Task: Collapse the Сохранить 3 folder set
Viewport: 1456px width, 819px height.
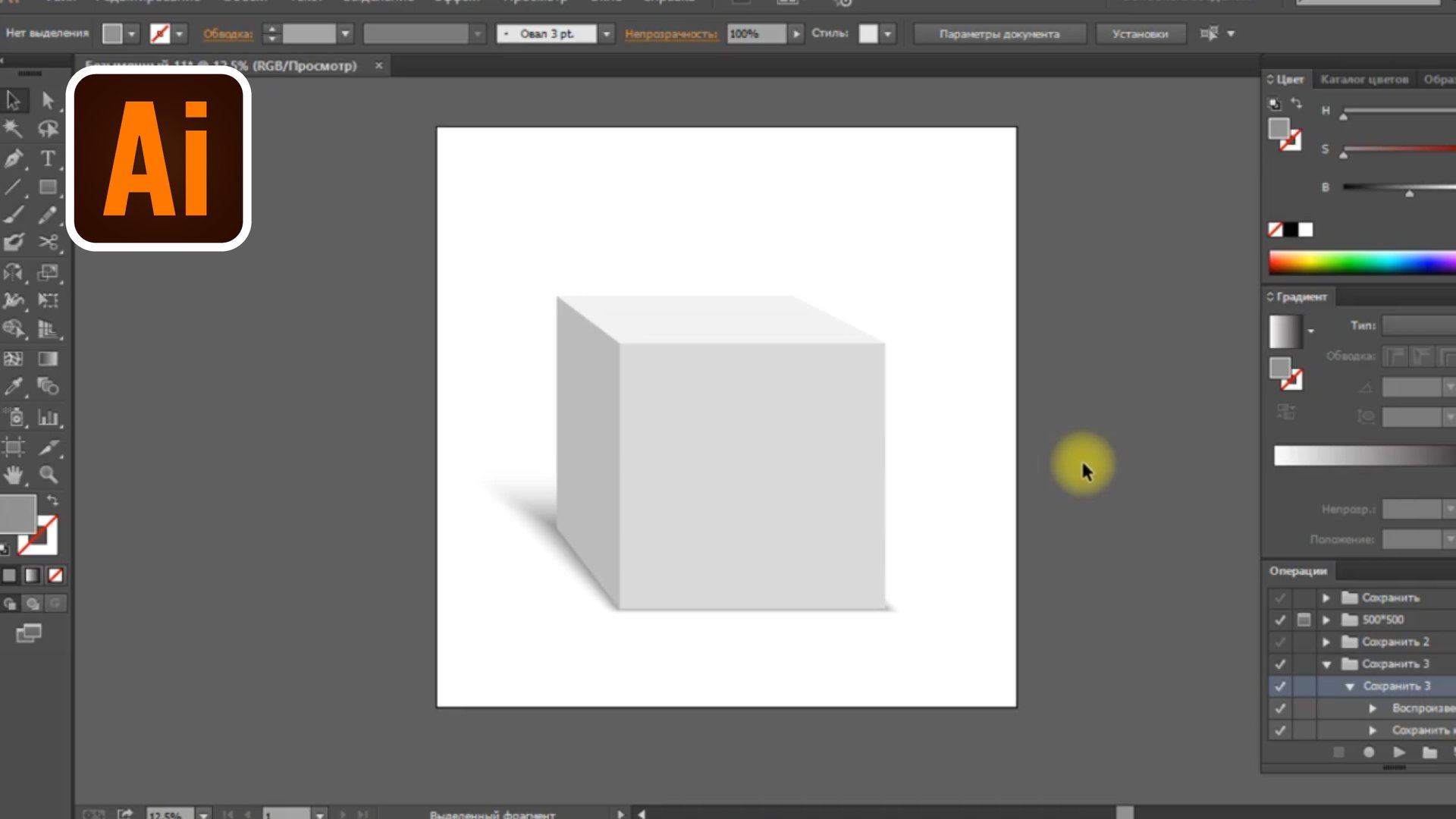Action: tap(1326, 664)
